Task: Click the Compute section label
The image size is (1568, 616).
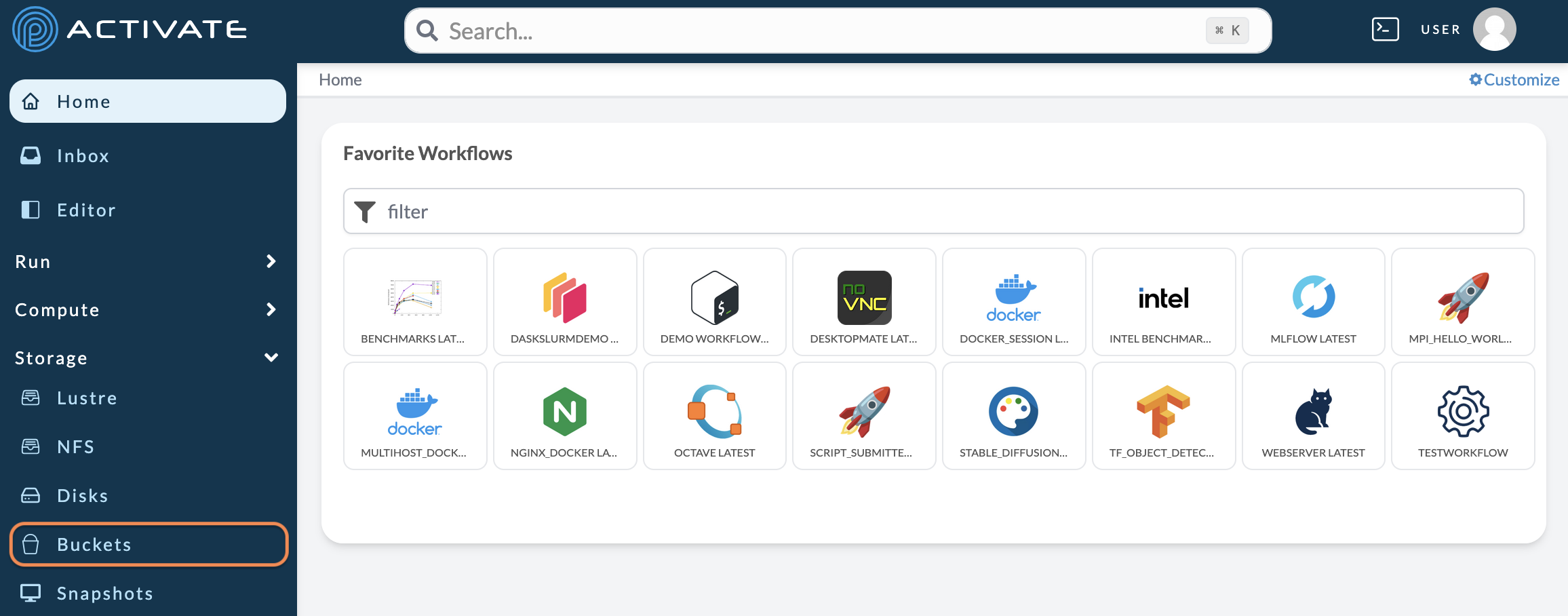Action: coord(57,310)
